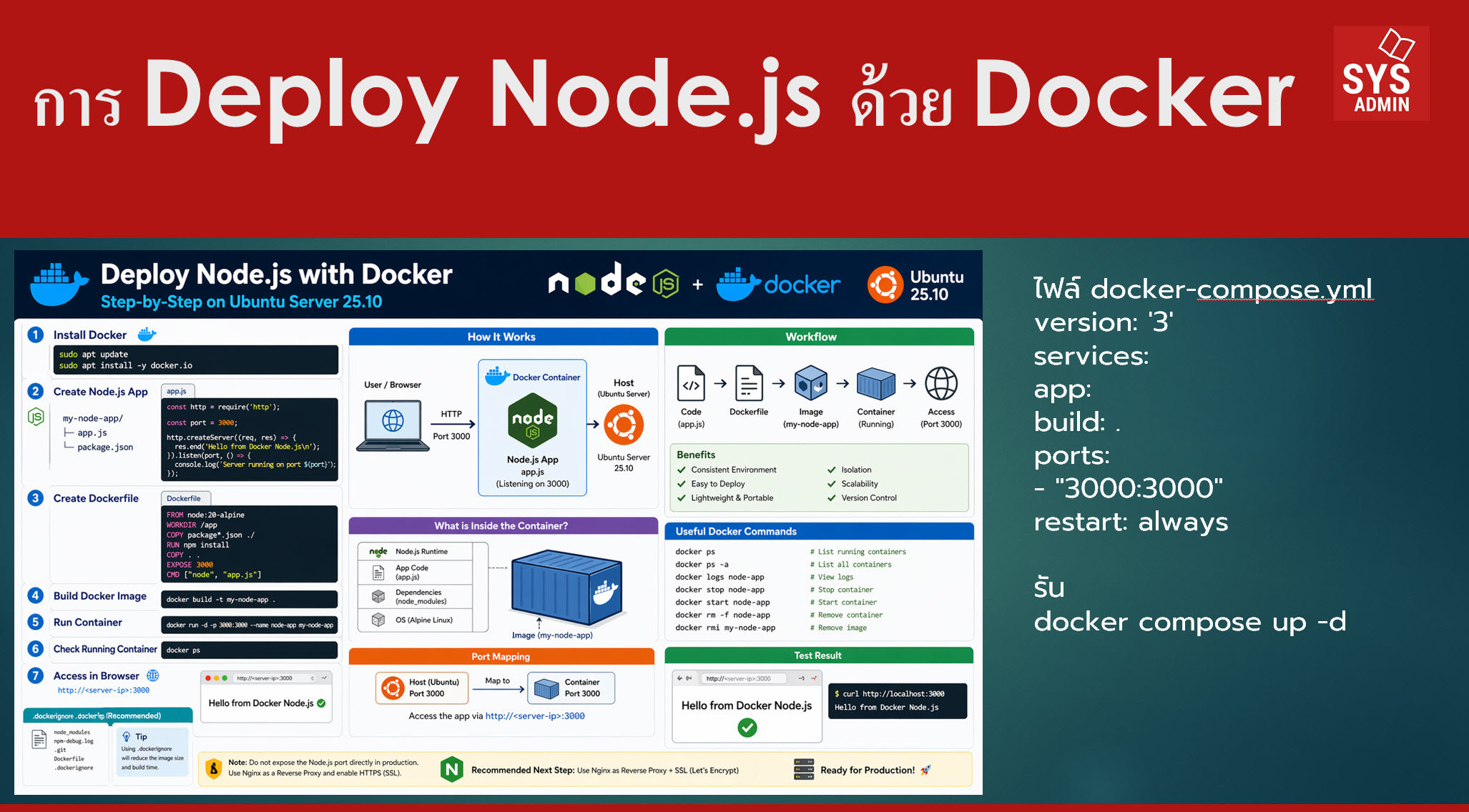Click the Ubuntu 25.10 circular logo

click(x=885, y=284)
